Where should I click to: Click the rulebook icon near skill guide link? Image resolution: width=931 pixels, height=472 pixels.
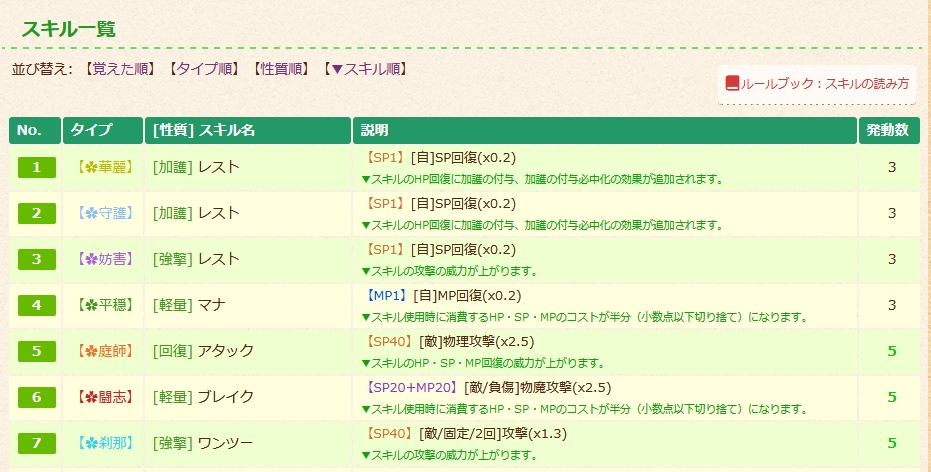[x=732, y=83]
